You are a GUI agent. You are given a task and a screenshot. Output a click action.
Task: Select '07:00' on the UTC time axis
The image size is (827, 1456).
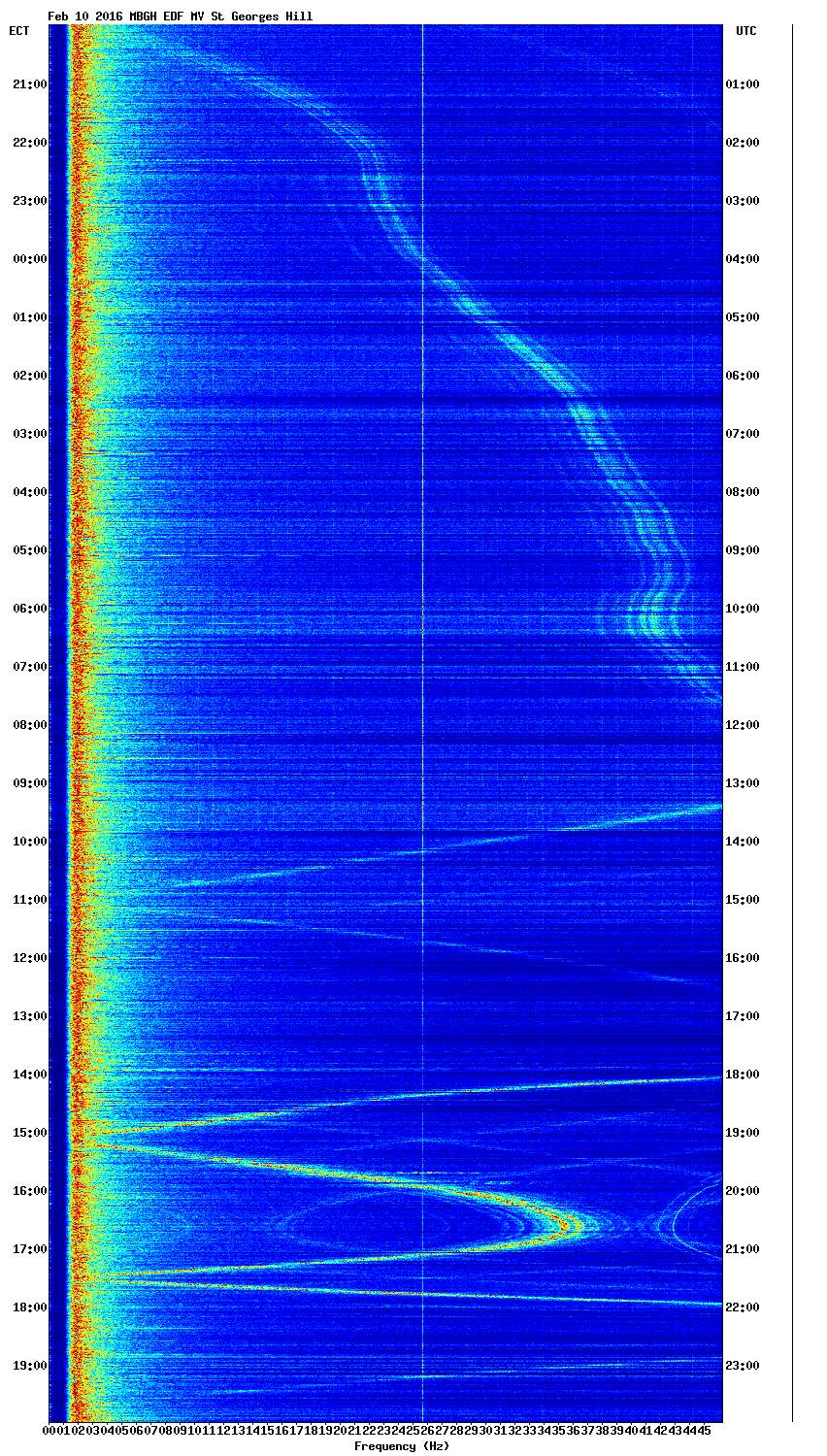tap(743, 434)
